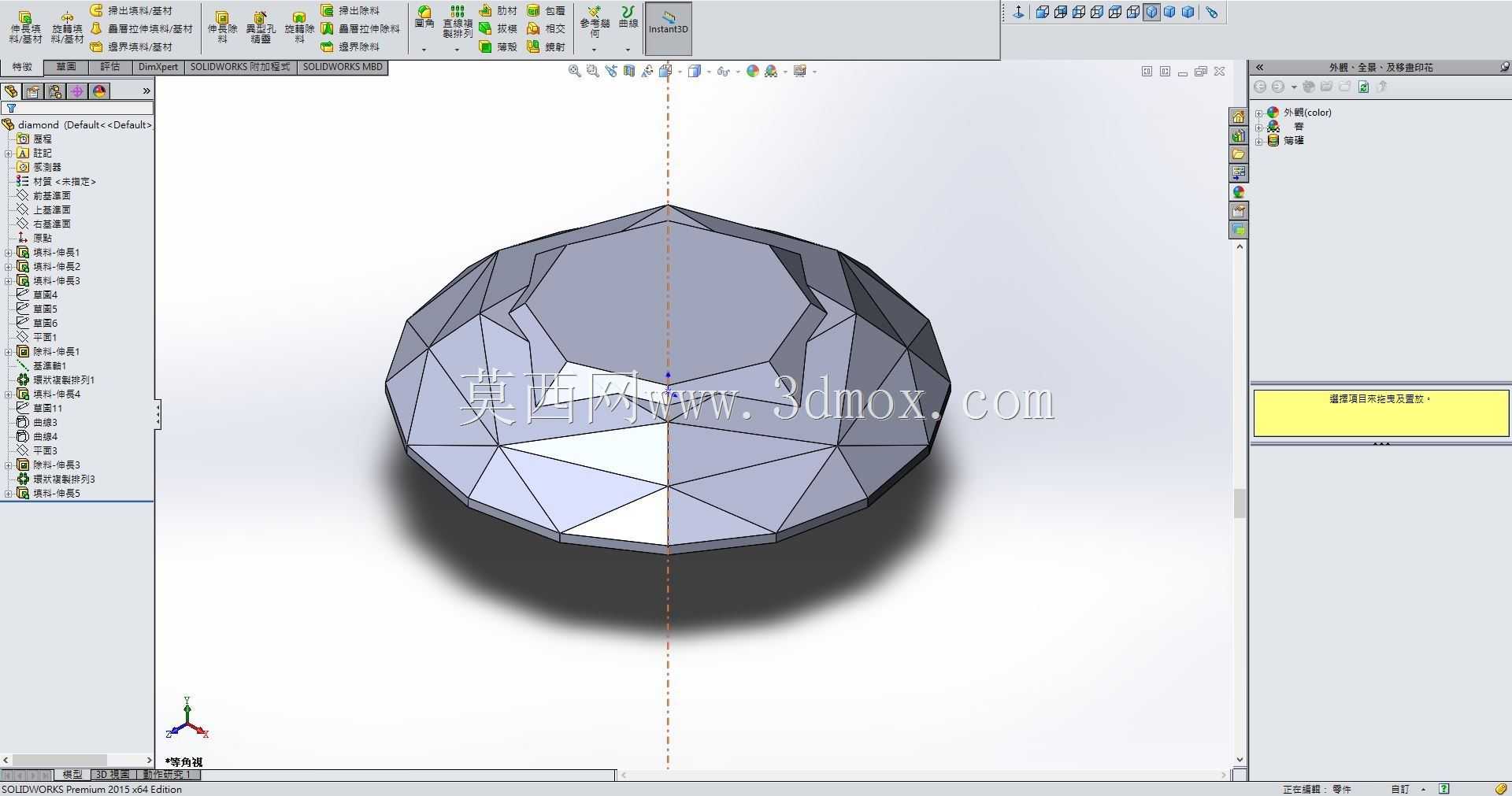Select the 伸長除料 extruded cut tool

(x=222, y=28)
